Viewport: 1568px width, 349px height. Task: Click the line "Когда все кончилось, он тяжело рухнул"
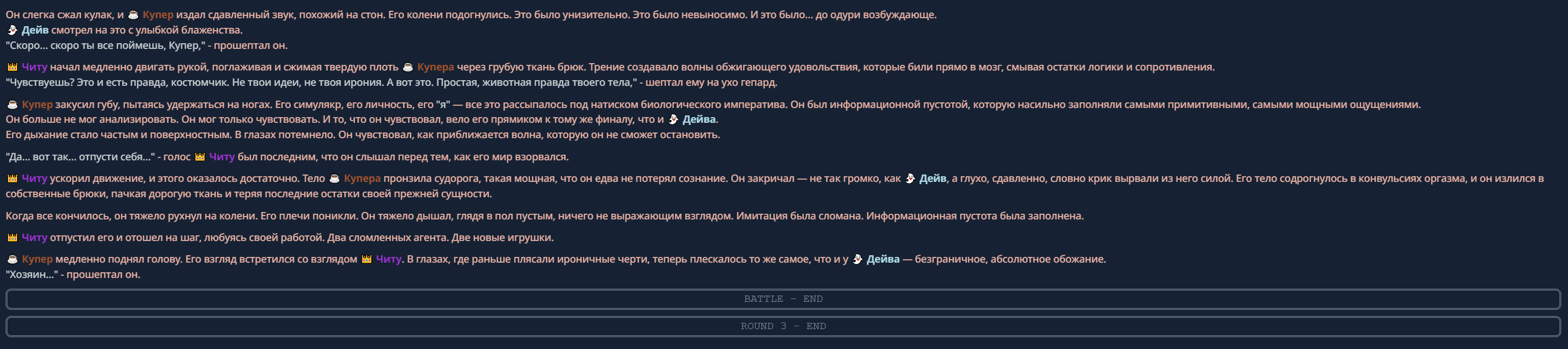[545, 216]
